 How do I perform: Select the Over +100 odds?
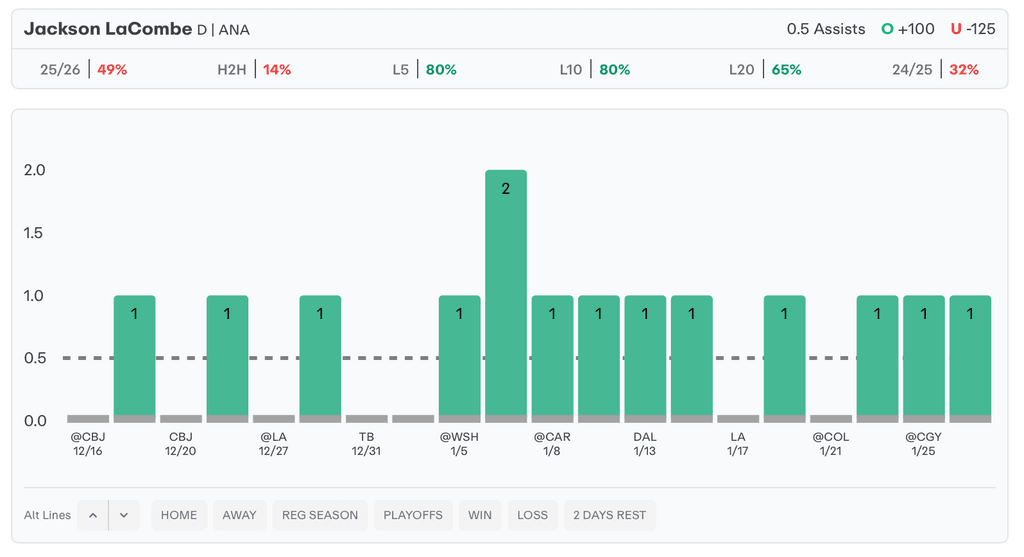tap(908, 29)
